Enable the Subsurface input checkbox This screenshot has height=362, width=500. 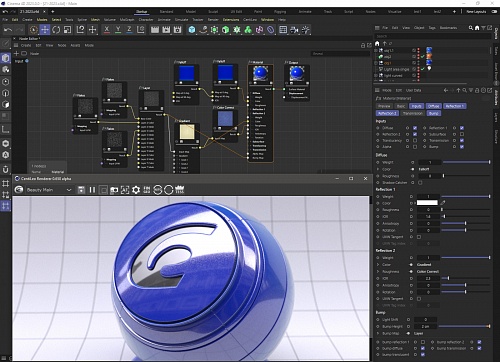point(462,134)
